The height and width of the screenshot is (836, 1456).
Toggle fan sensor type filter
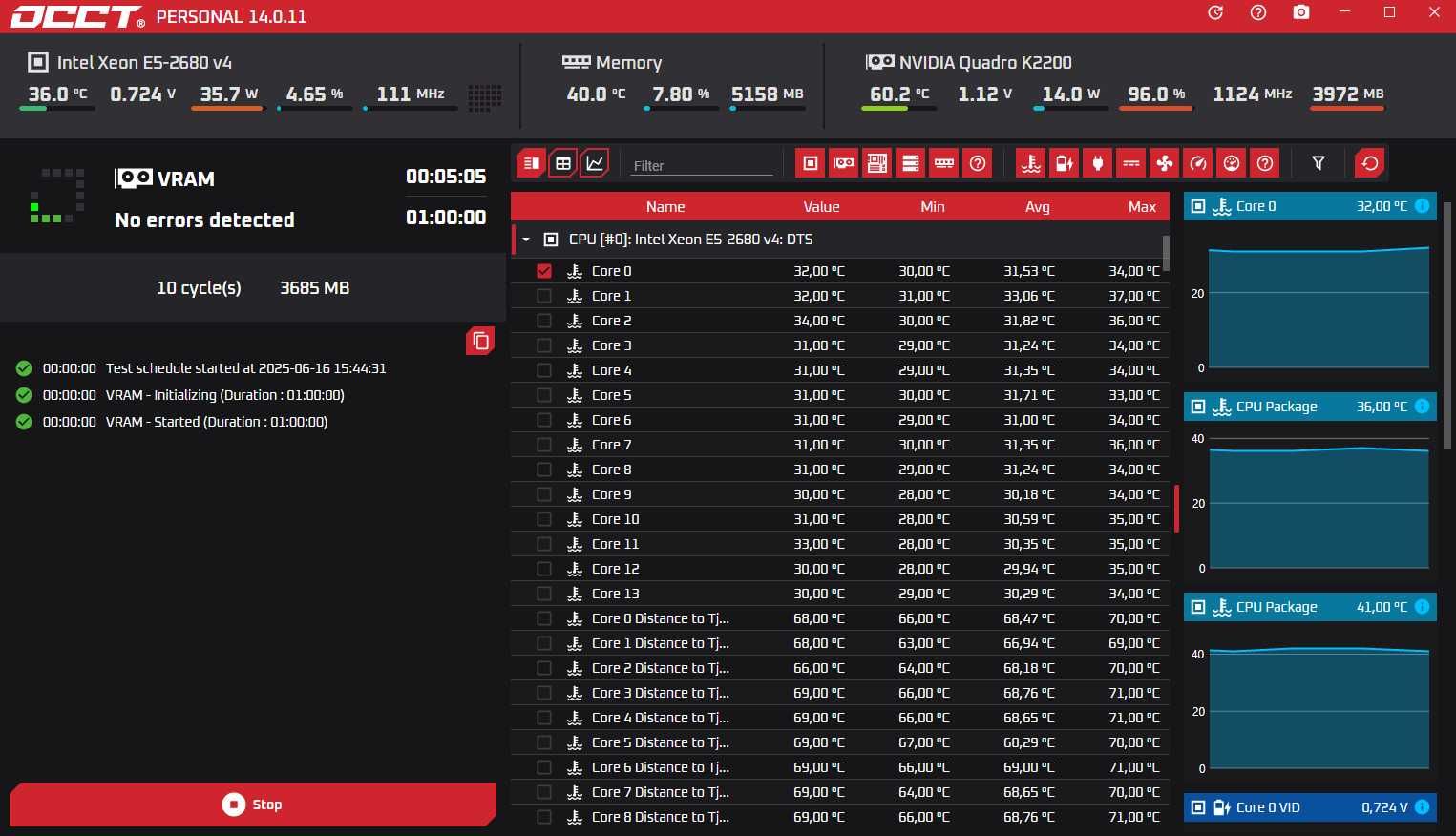point(1165,163)
